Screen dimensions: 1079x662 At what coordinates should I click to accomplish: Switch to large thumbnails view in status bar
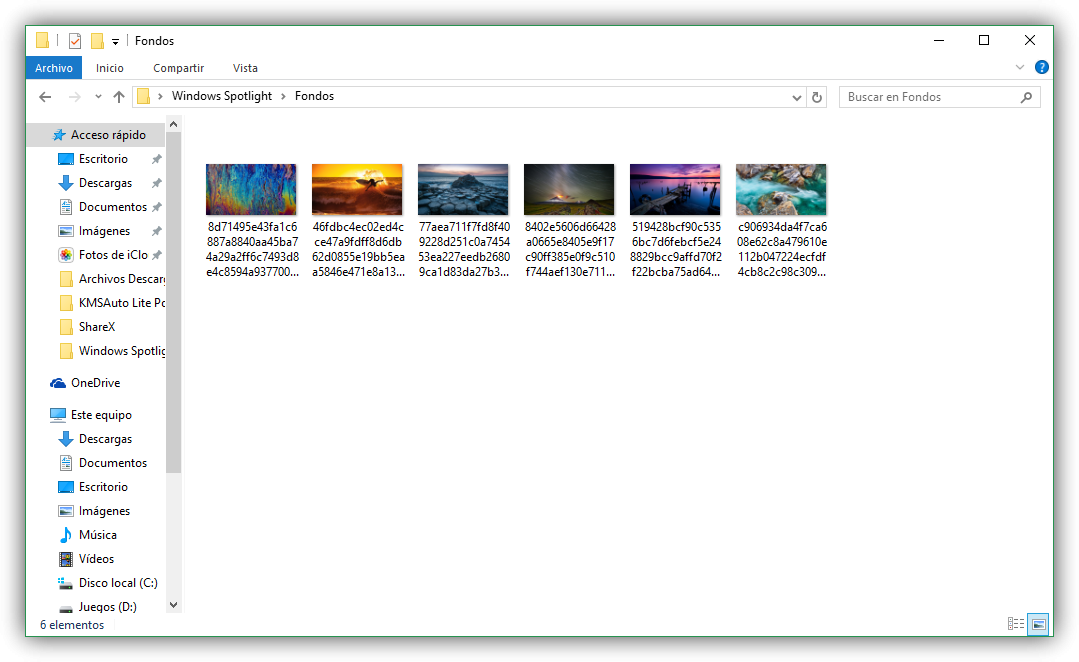coord(1038,624)
